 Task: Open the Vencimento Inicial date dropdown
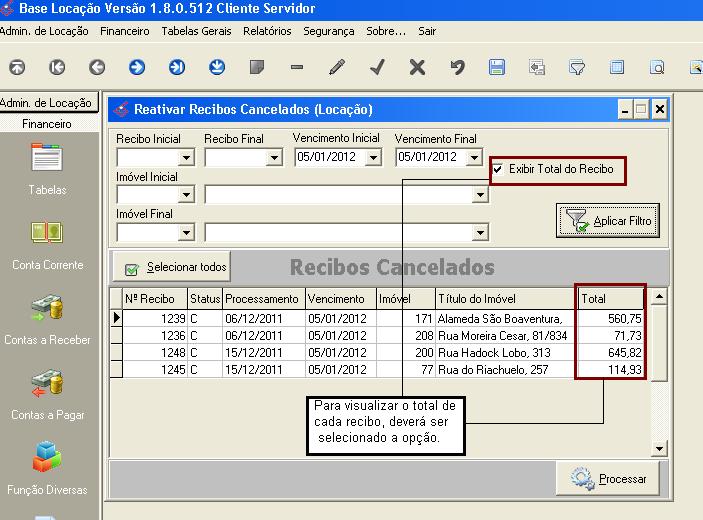(373, 158)
